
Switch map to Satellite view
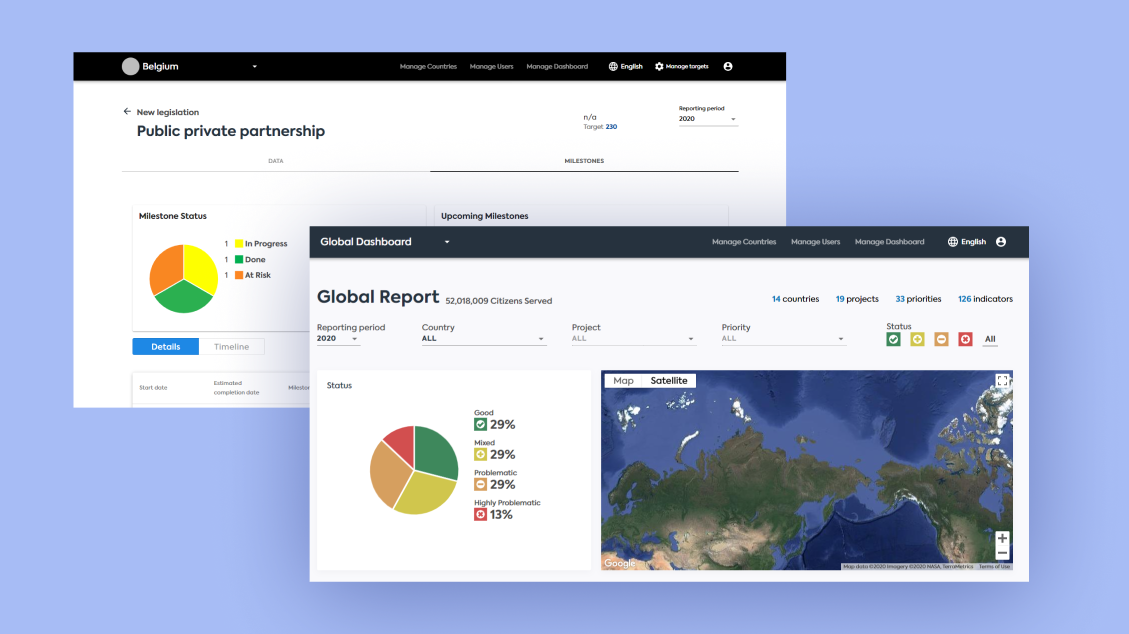point(668,381)
